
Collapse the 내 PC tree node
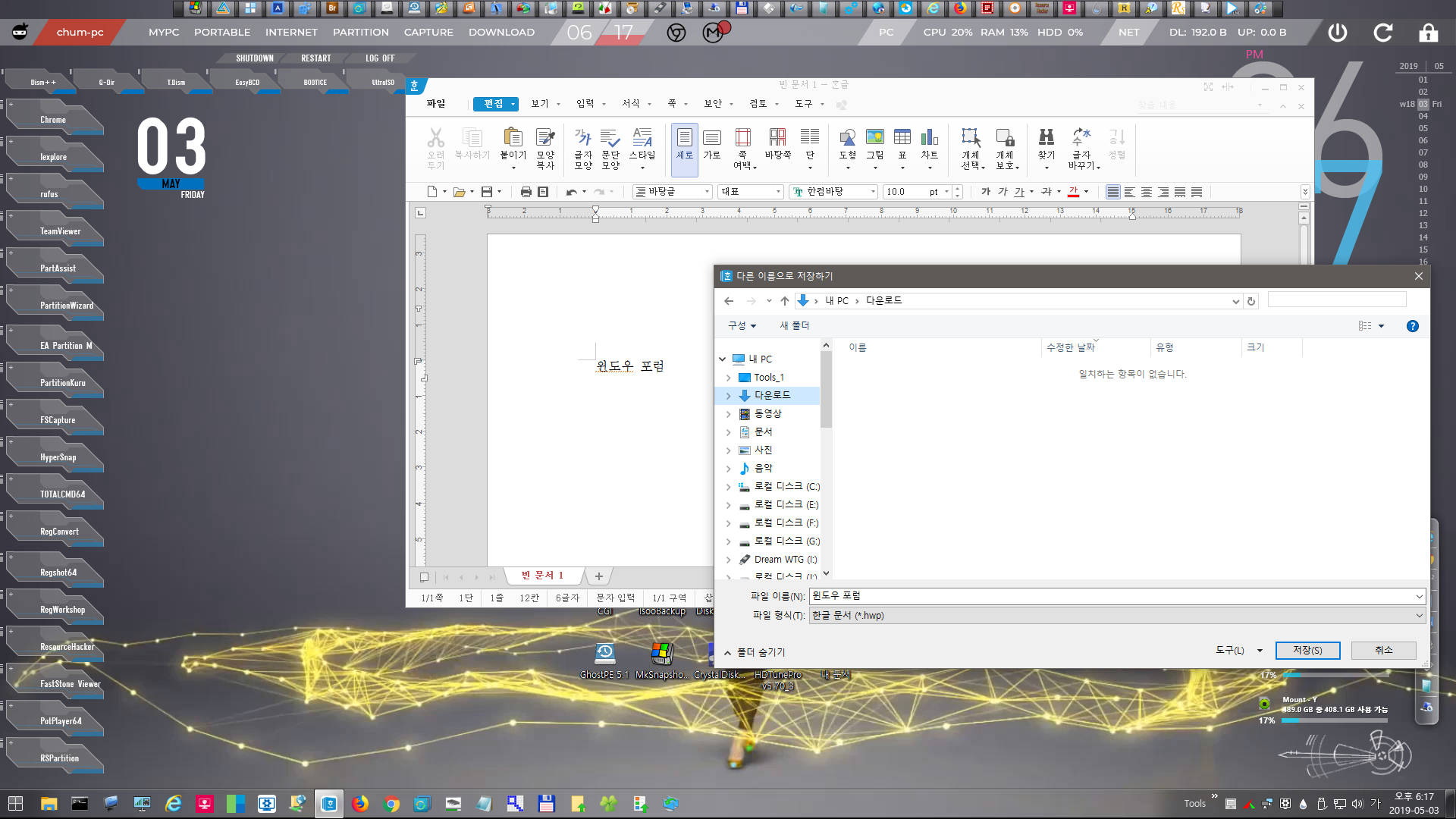(723, 359)
